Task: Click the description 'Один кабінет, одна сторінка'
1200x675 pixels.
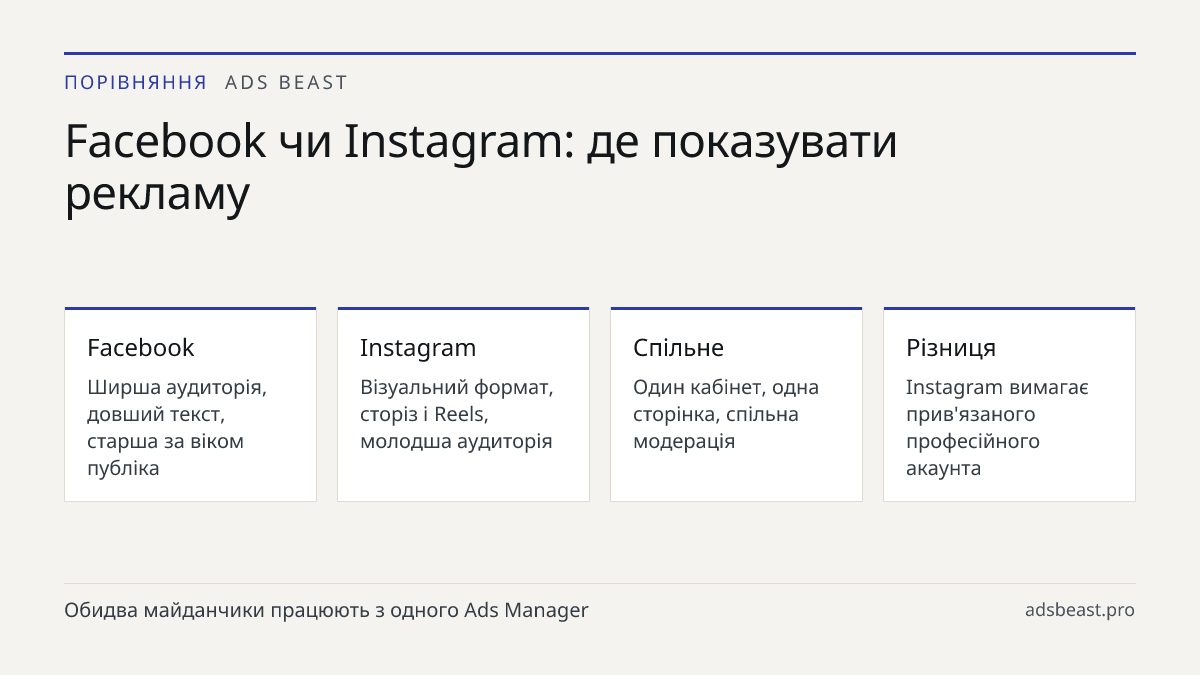Action: tap(726, 414)
